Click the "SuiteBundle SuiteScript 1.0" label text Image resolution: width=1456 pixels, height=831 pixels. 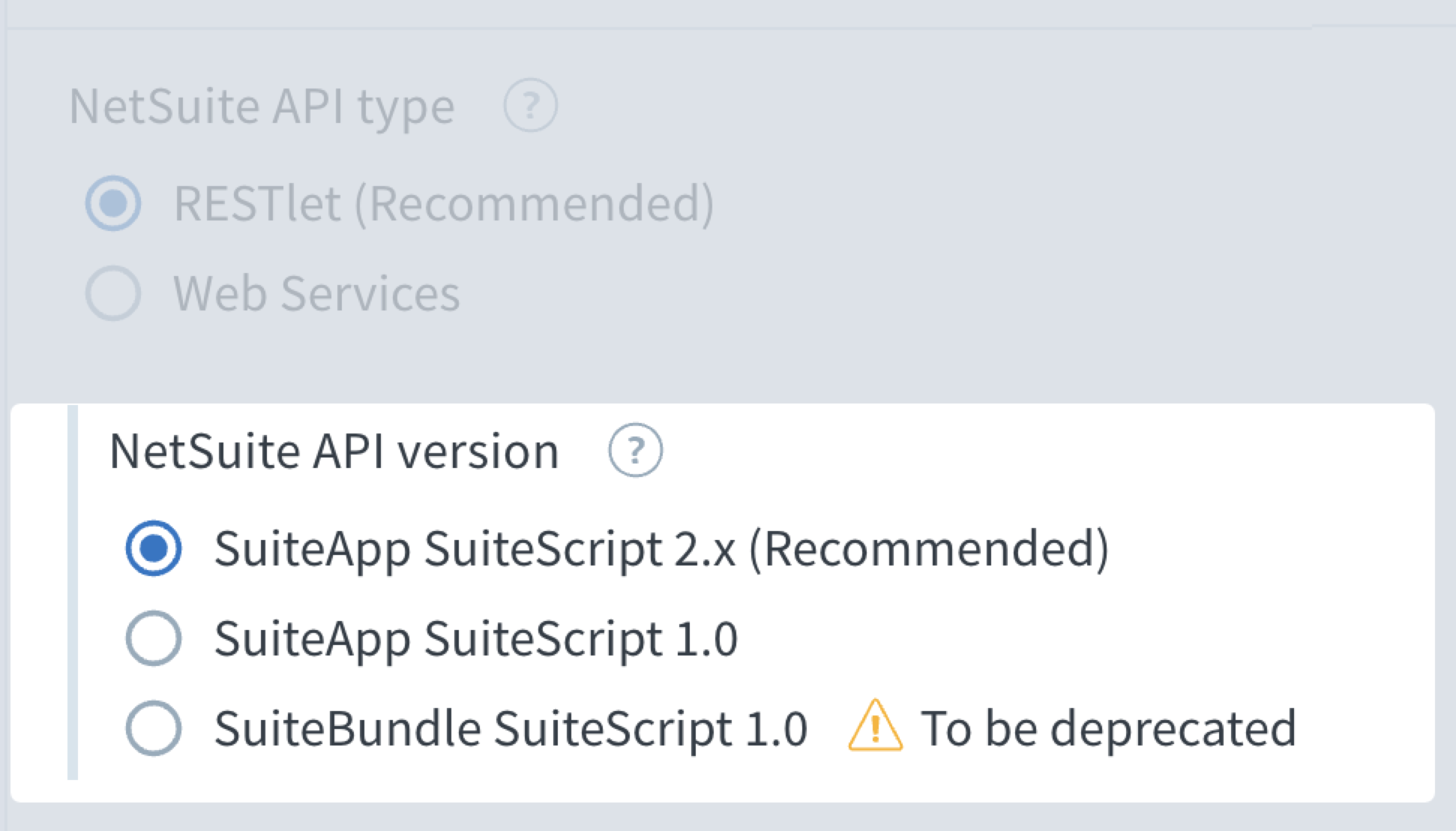(511, 728)
